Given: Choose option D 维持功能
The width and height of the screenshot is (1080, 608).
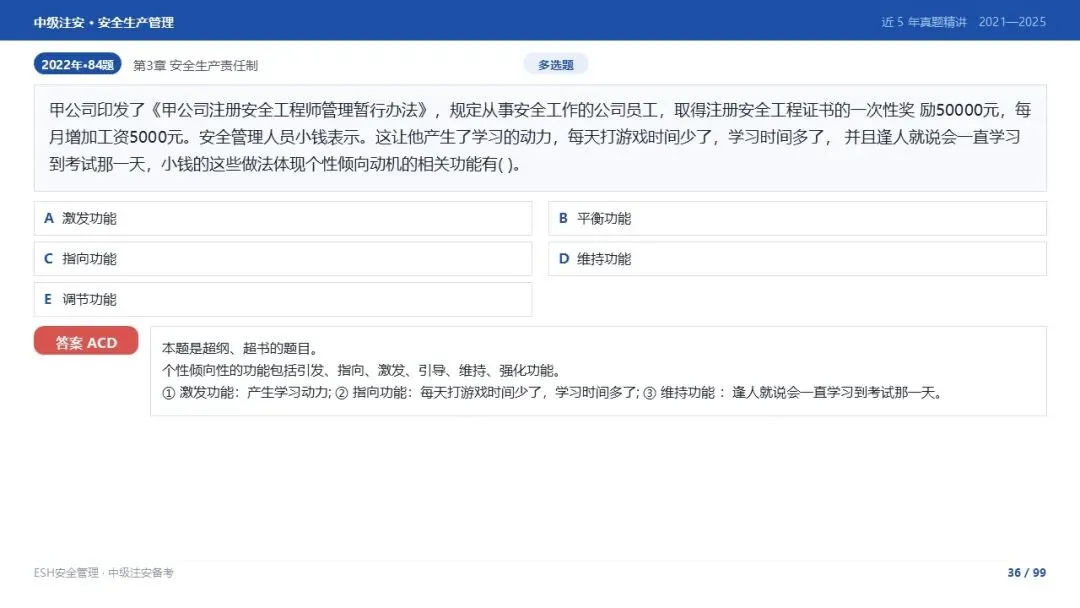Looking at the screenshot, I should point(798,259).
